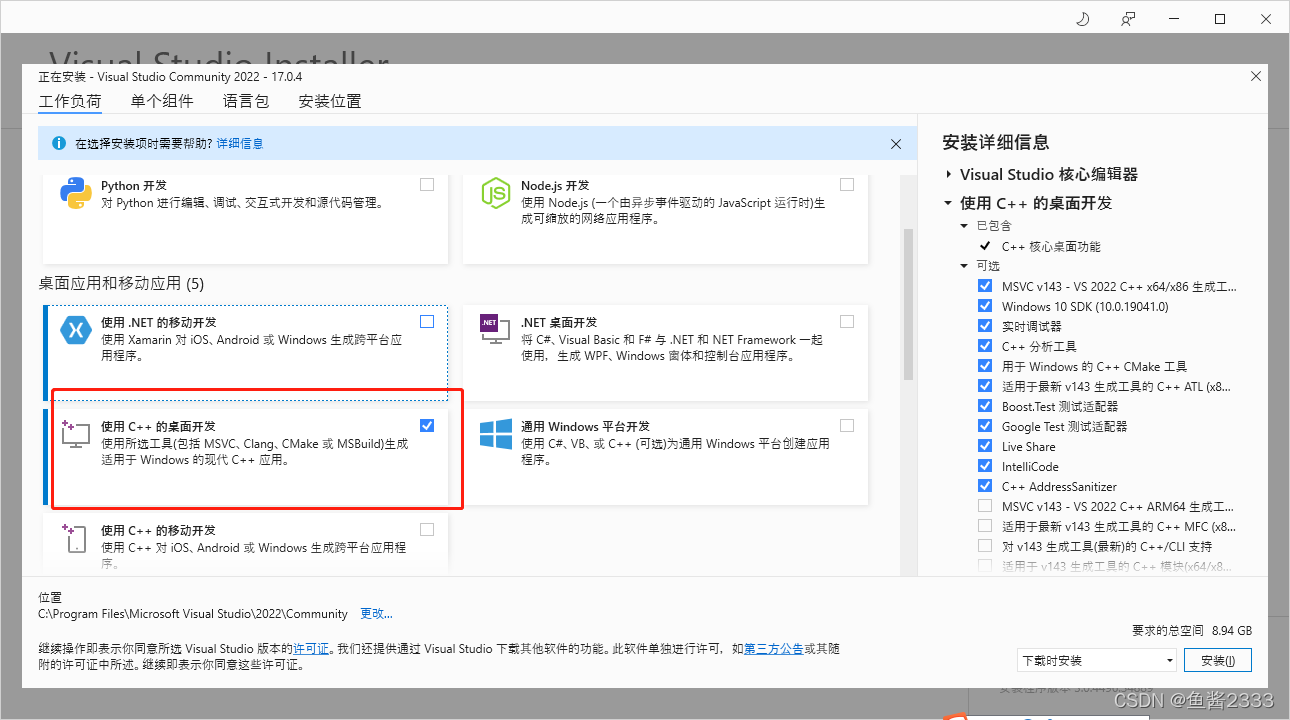Click the 安装 button
Viewport: 1290px width, 720px height.
(x=1217, y=660)
